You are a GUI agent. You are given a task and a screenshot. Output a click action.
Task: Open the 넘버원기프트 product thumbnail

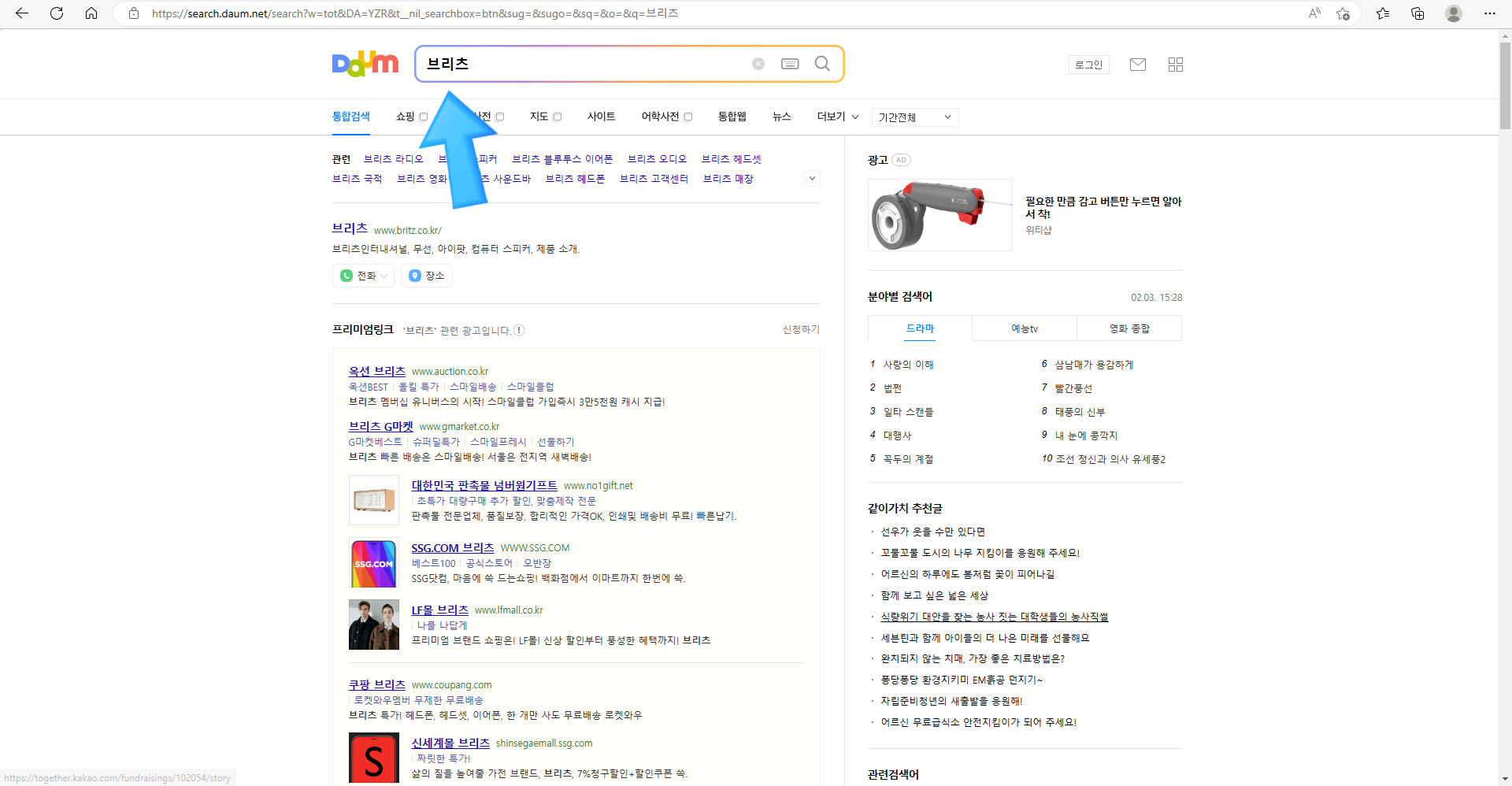click(373, 500)
